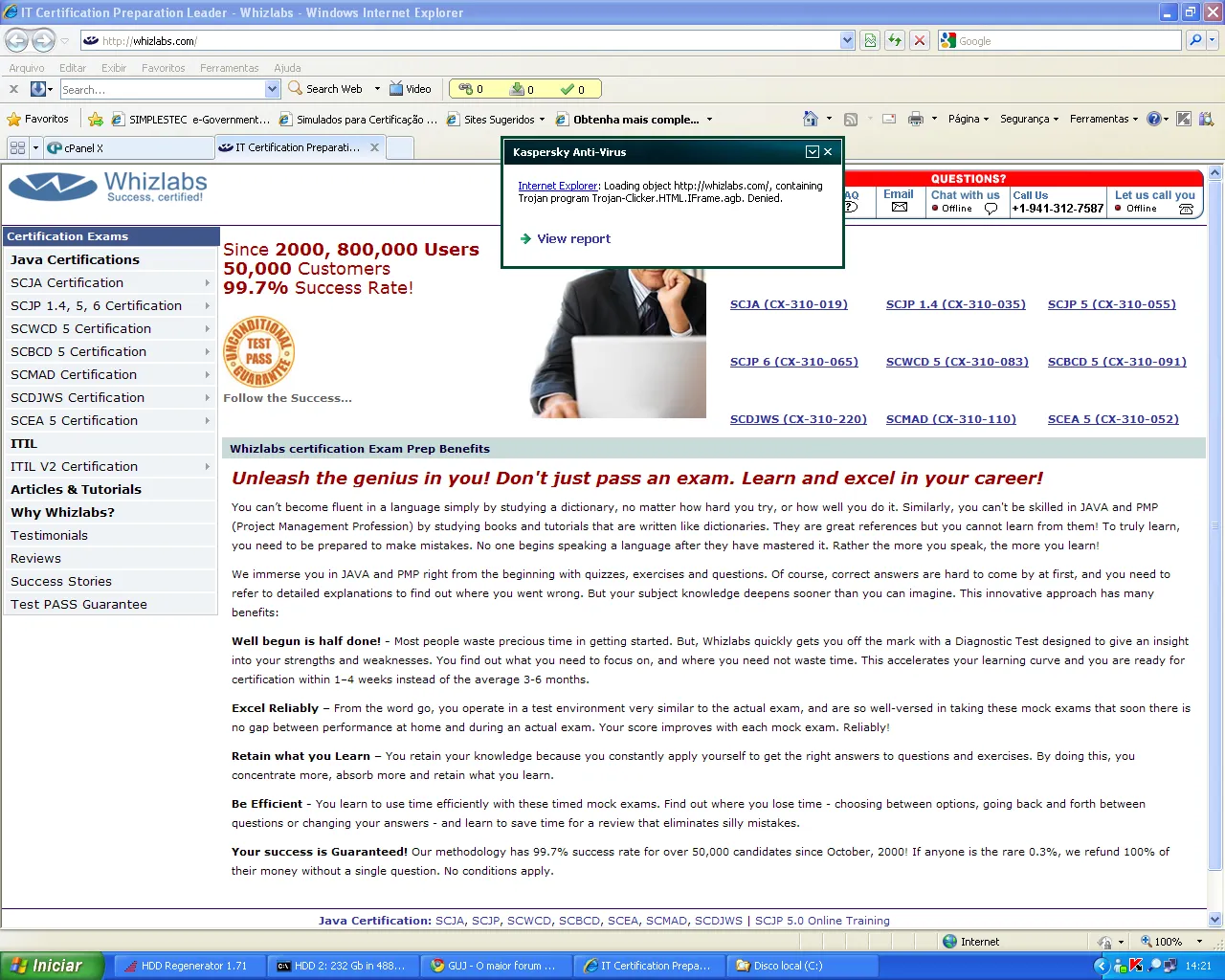Open the zoom level 100% dropdown
This screenshot has width=1225, height=980.
coord(1199,942)
